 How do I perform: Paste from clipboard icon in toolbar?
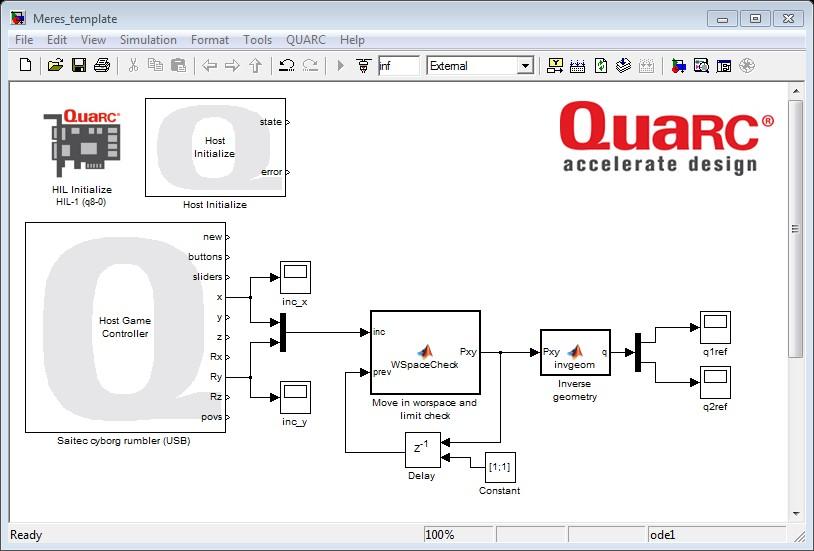pos(178,65)
